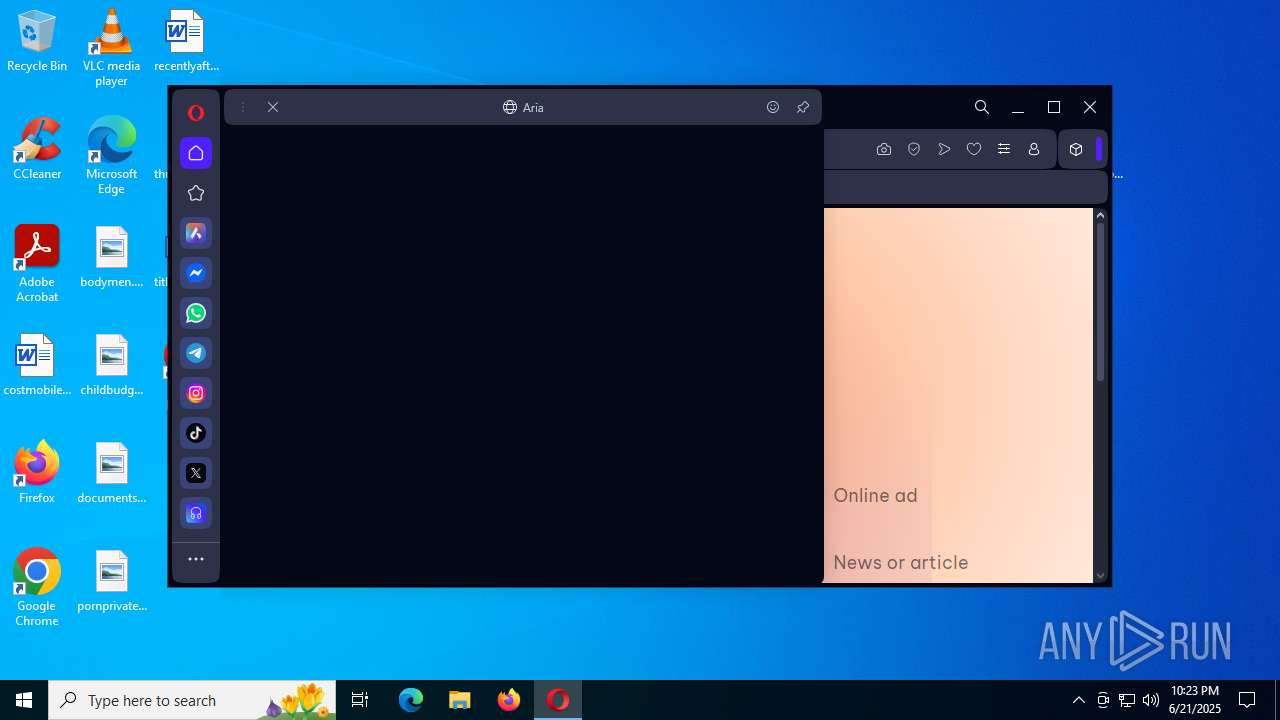Go to the Home start page in the sidebar

pos(196,153)
